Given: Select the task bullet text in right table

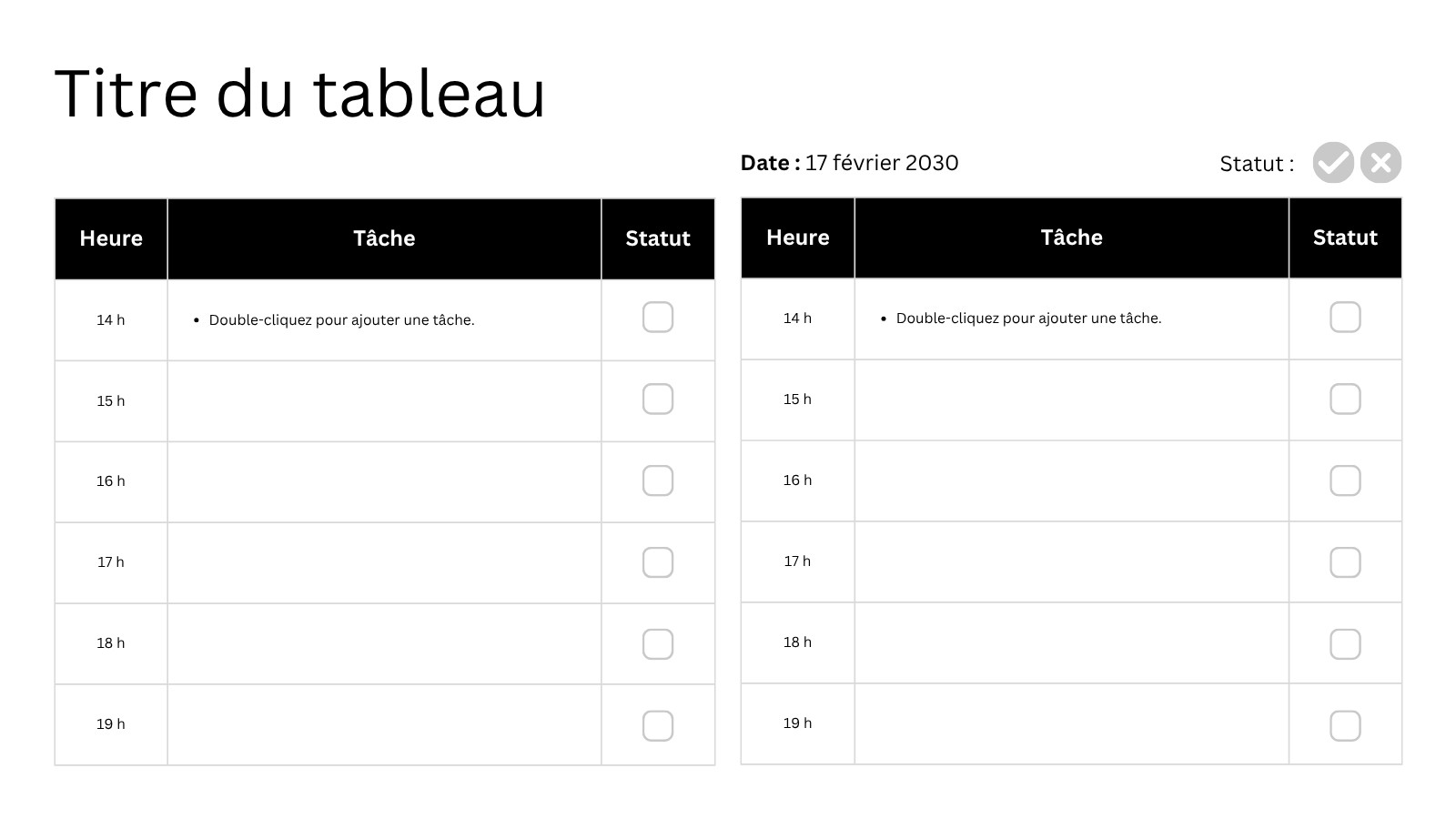Looking at the screenshot, I should pyautogui.click(x=1028, y=318).
